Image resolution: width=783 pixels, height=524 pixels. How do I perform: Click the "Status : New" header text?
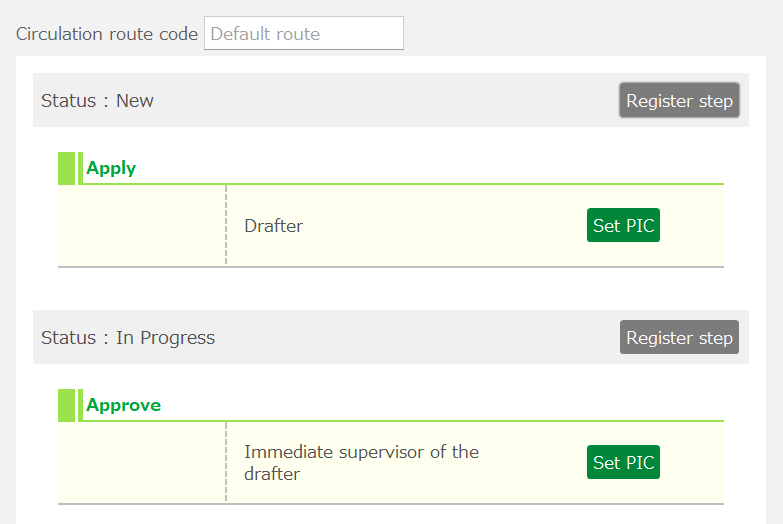[x=97, y=101]
